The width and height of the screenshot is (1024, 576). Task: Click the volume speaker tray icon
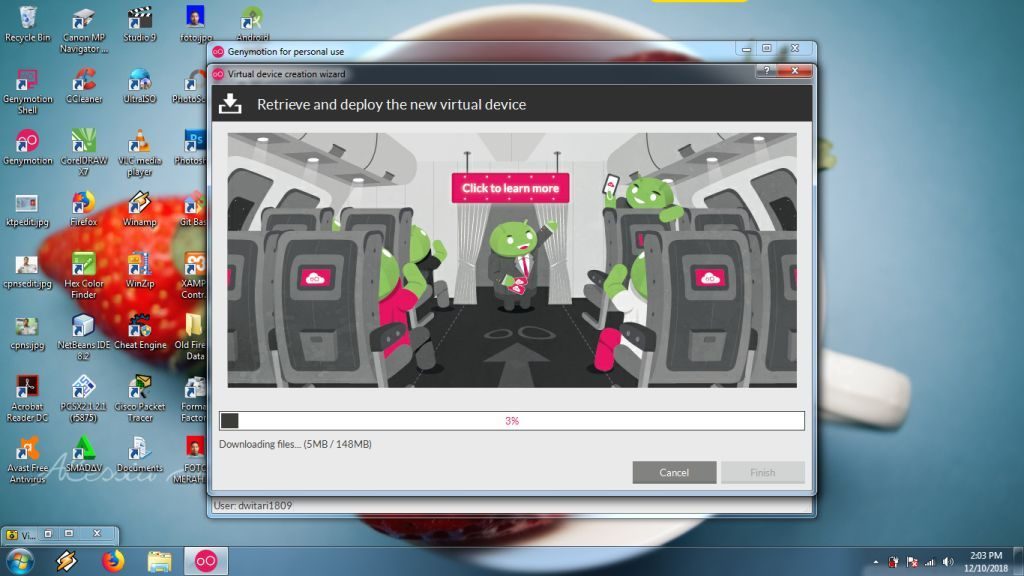tap(948, 562)
